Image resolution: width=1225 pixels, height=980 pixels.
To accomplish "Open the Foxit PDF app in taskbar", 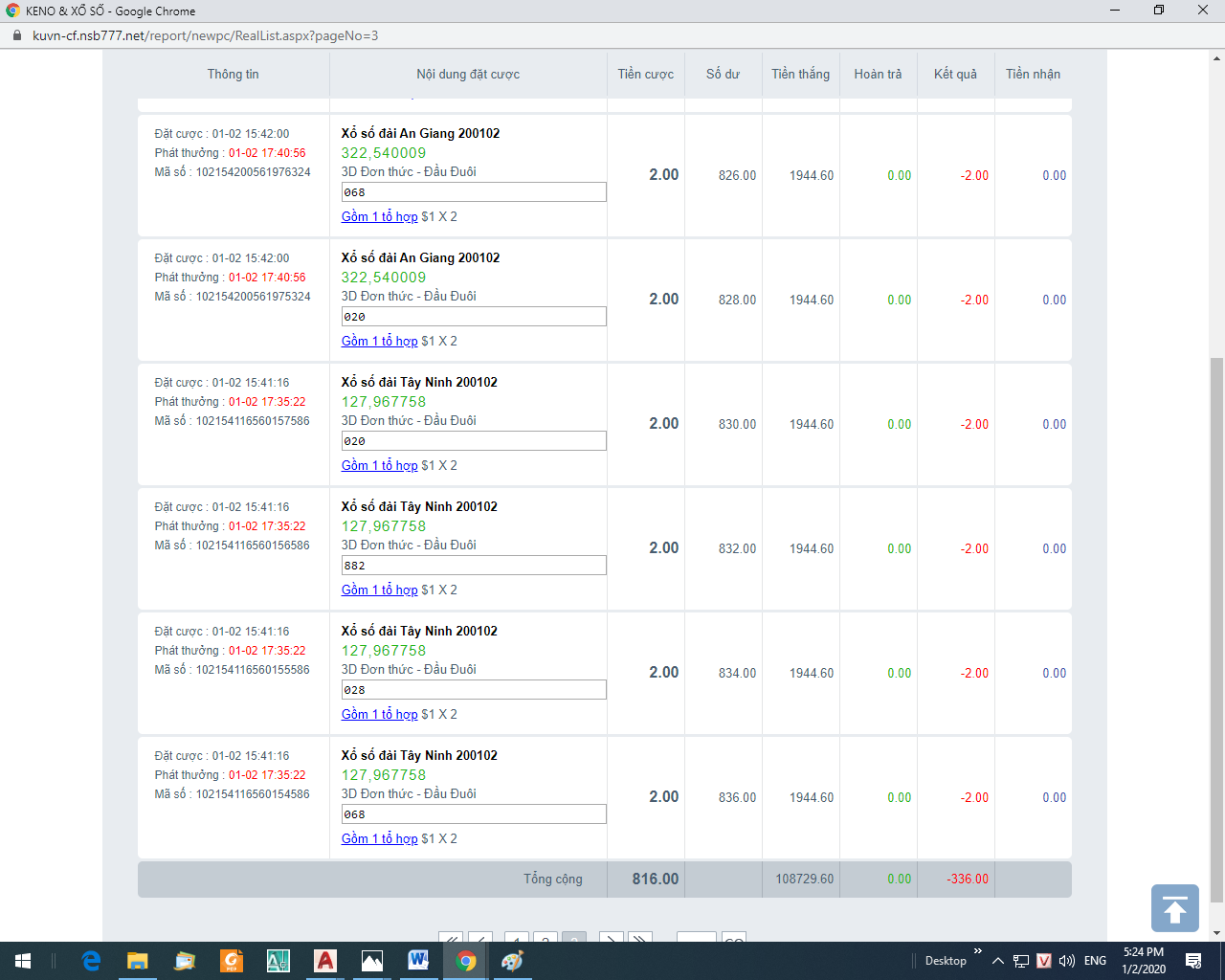I will [232, 961].
